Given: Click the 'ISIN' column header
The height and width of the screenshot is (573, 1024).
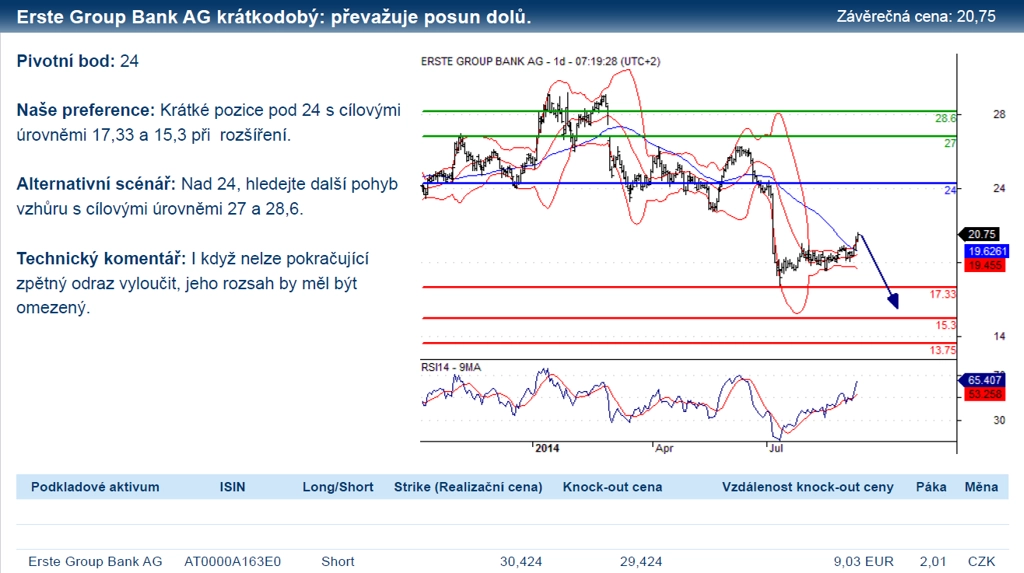Looking at the screenshot, I should [232, 487].
